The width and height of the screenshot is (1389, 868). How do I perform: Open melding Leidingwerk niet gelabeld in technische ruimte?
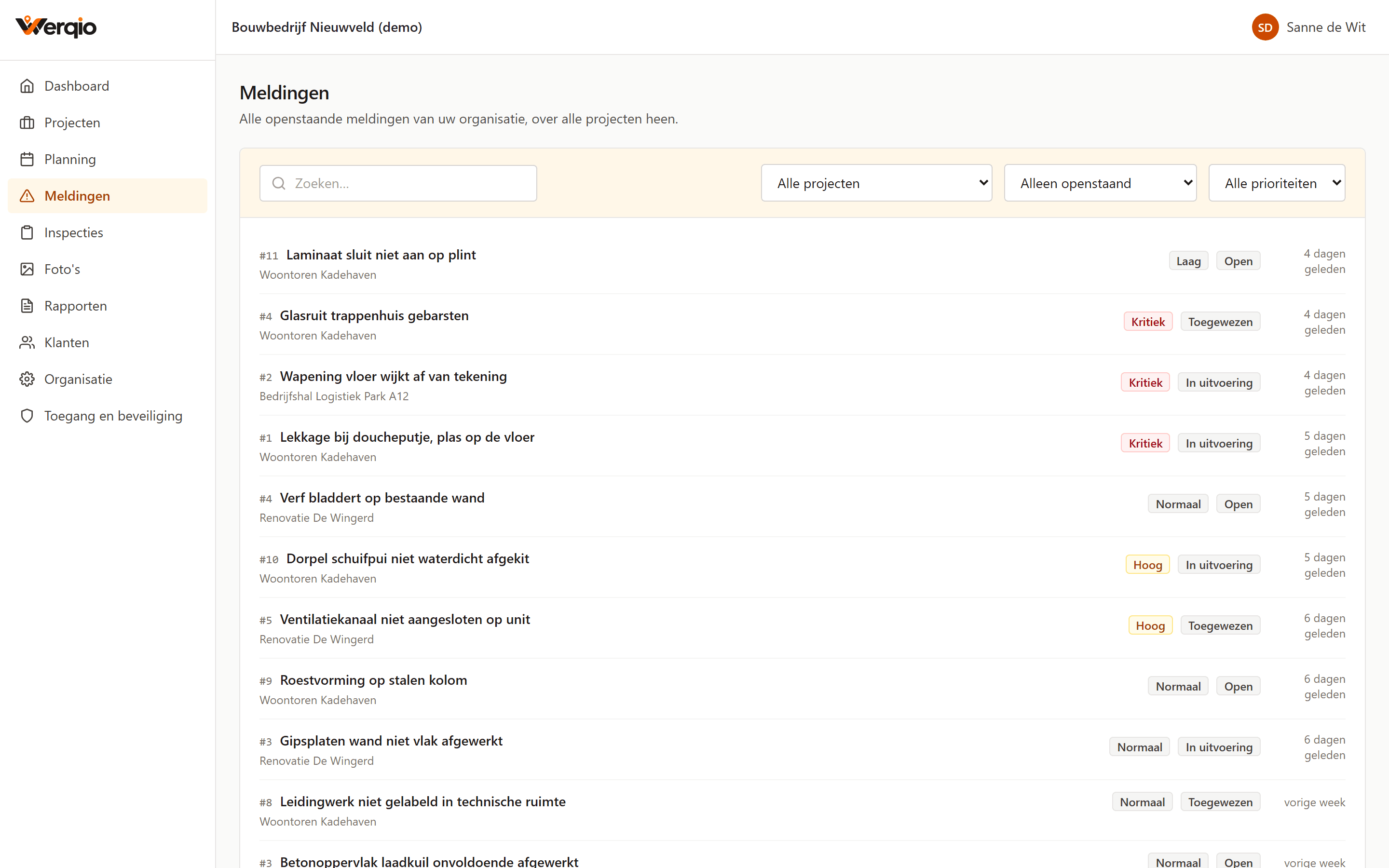click(422, 802)
